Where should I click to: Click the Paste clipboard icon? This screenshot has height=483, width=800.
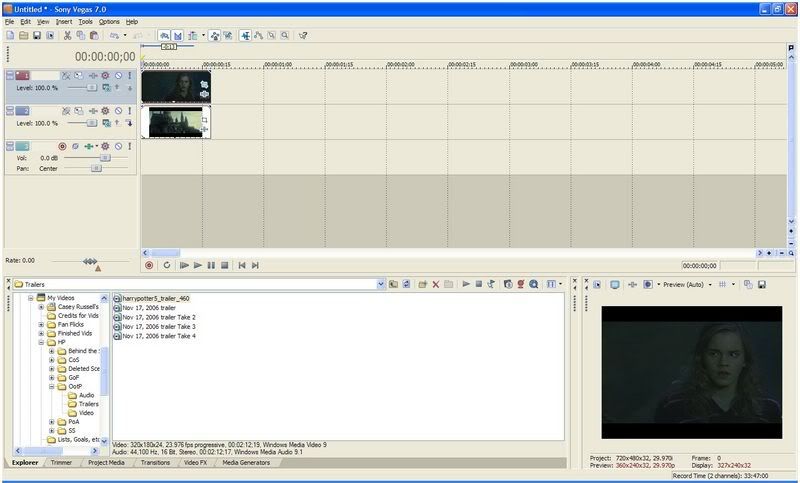tap(94, 35)
